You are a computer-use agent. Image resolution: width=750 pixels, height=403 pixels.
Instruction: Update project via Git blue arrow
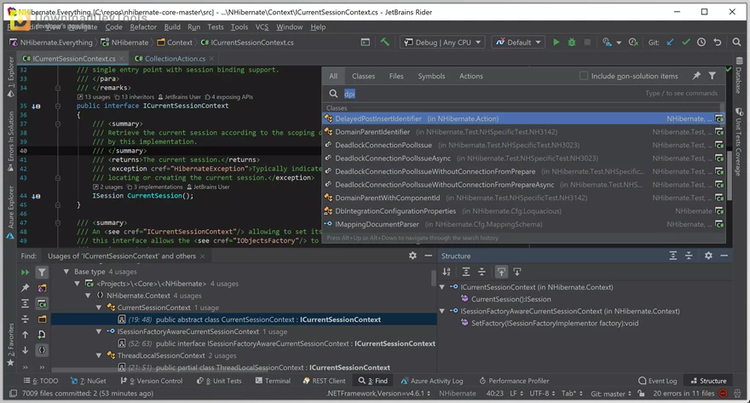tap(670, 42)
